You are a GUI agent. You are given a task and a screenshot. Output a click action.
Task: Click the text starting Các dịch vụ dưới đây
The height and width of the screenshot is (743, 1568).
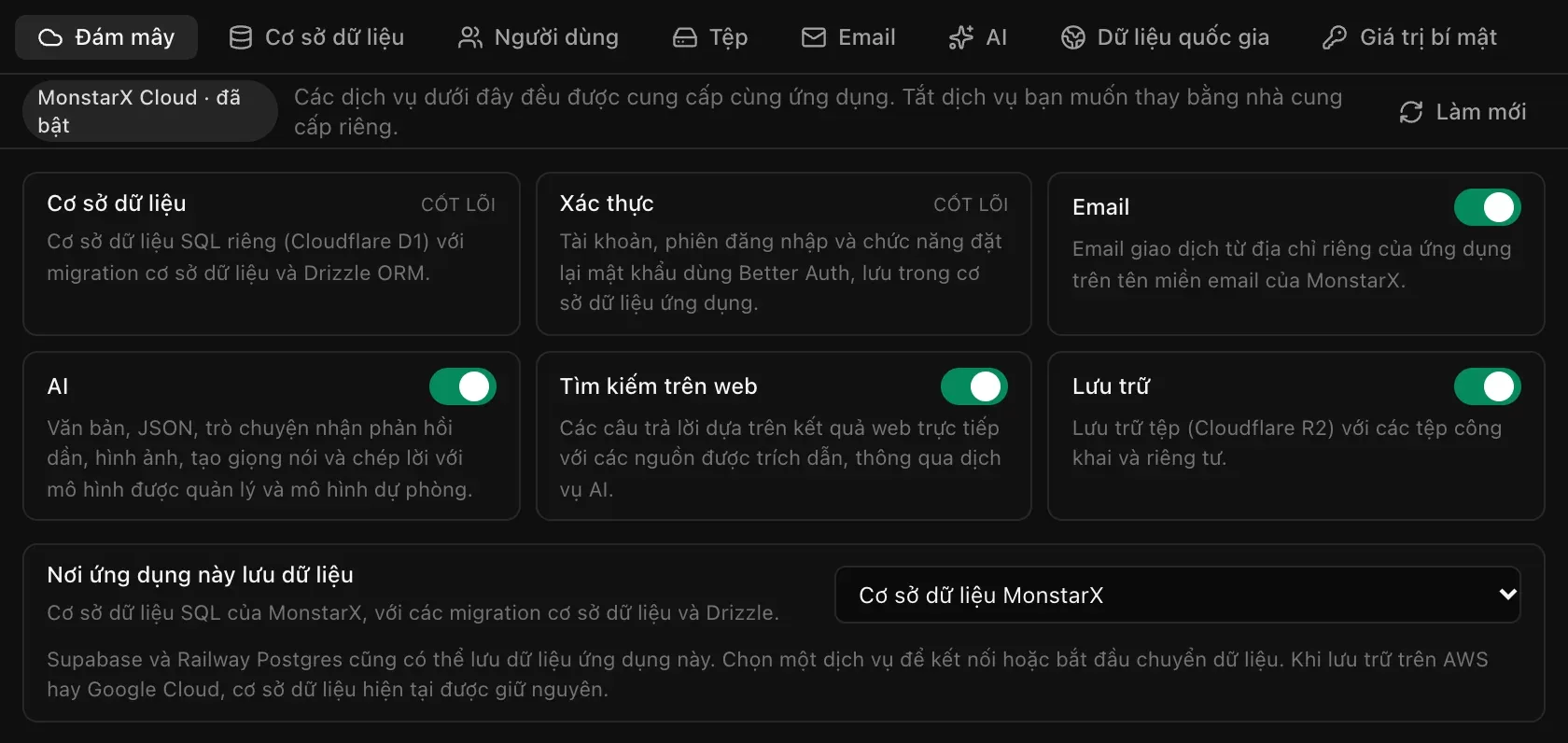pos(819,111)
